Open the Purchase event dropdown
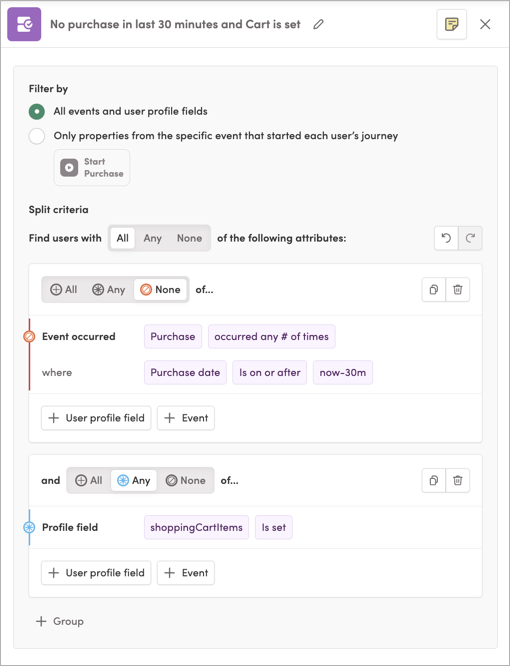510x666 pixels. click(x=173, y=336)
